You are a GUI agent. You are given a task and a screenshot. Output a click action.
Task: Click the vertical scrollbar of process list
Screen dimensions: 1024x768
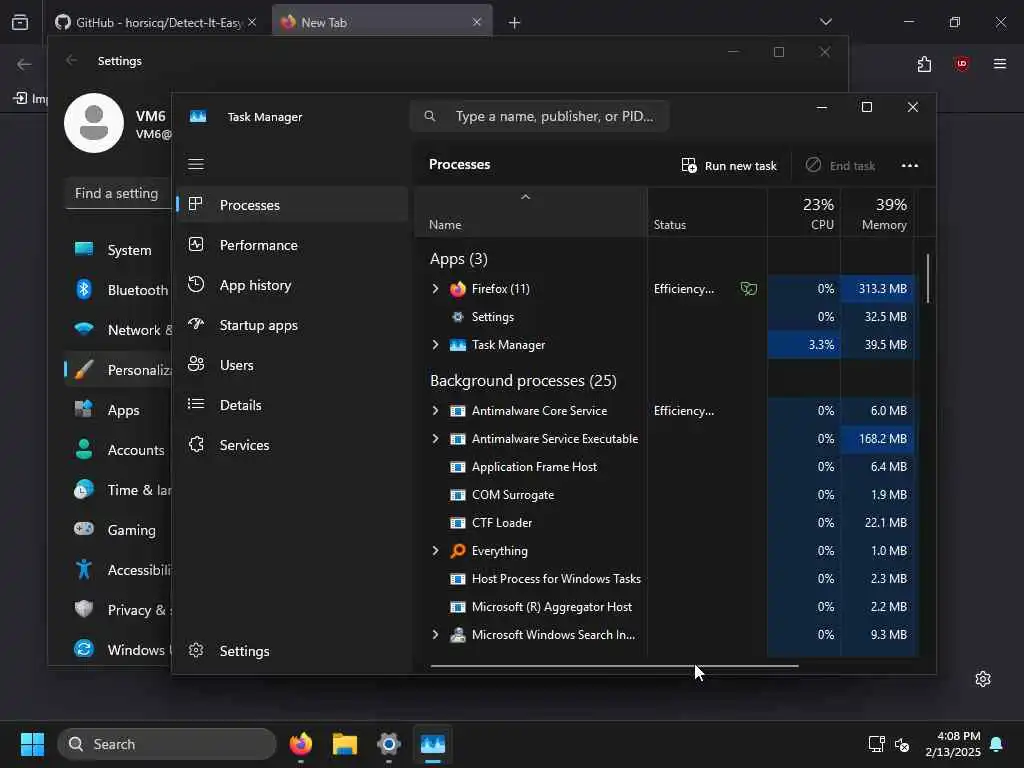927,279
